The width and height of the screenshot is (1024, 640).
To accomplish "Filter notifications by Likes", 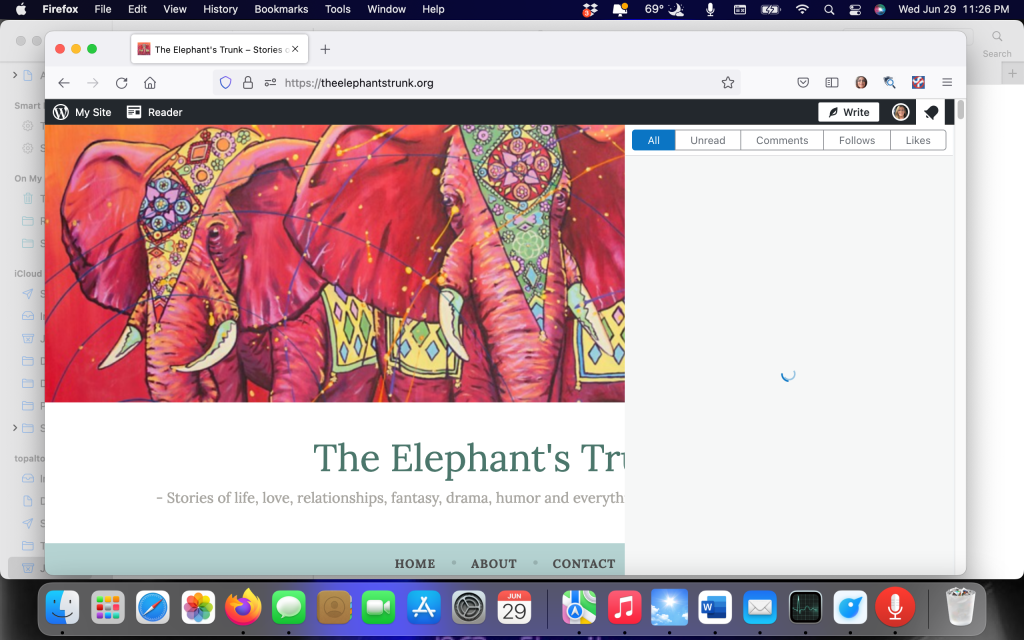I will coord(917,140).
